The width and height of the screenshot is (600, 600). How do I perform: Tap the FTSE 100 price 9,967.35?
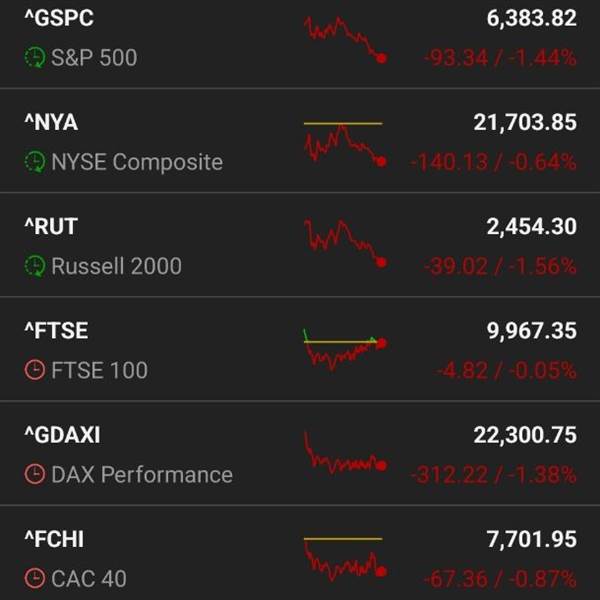[x=531, y=331]
